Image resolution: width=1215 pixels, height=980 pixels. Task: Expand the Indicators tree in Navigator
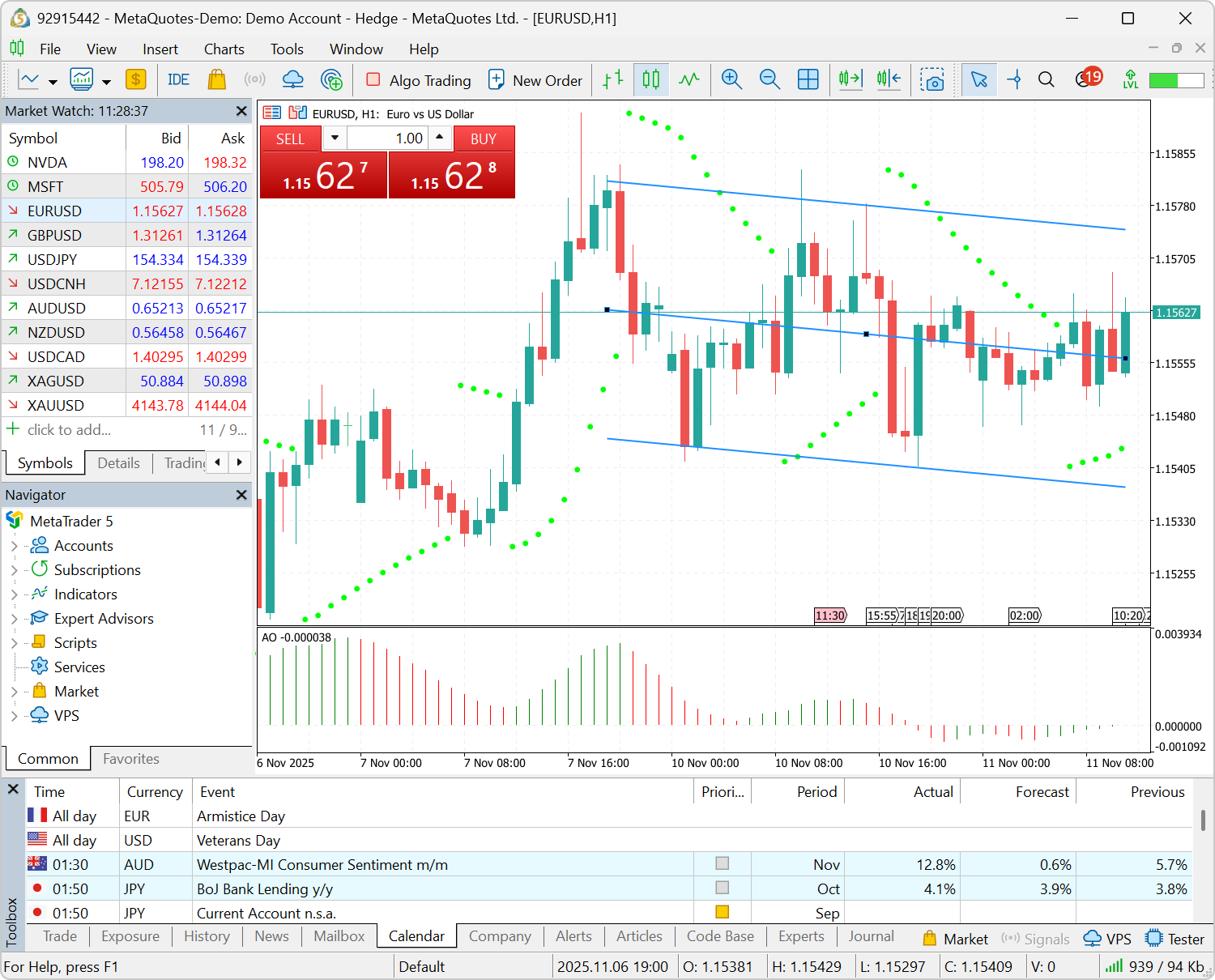[16, 594]
